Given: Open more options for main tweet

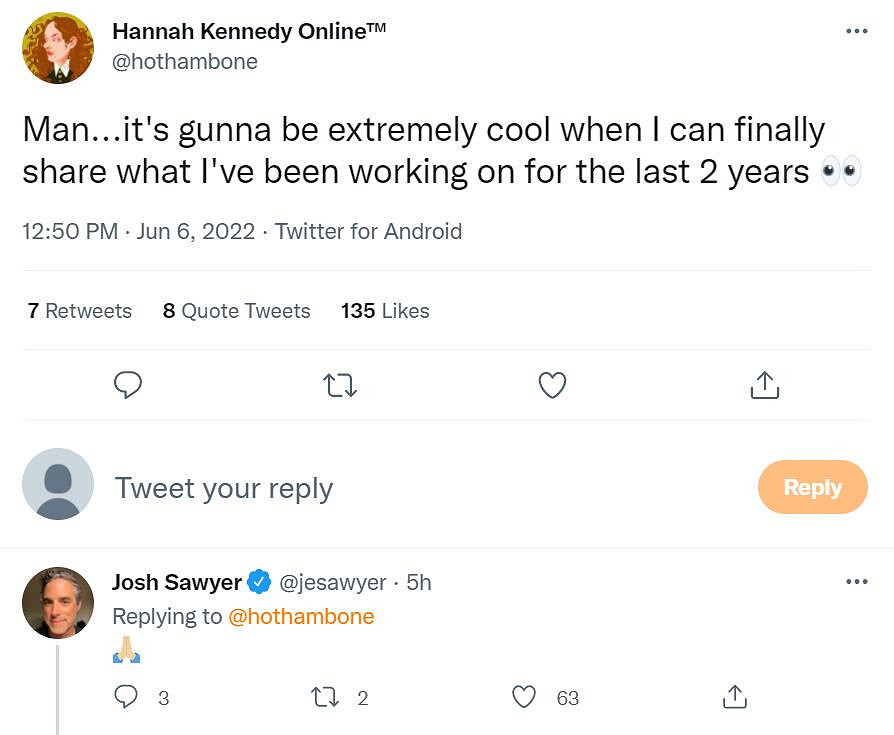Looking at the screenshot, I should pos(856,32).
